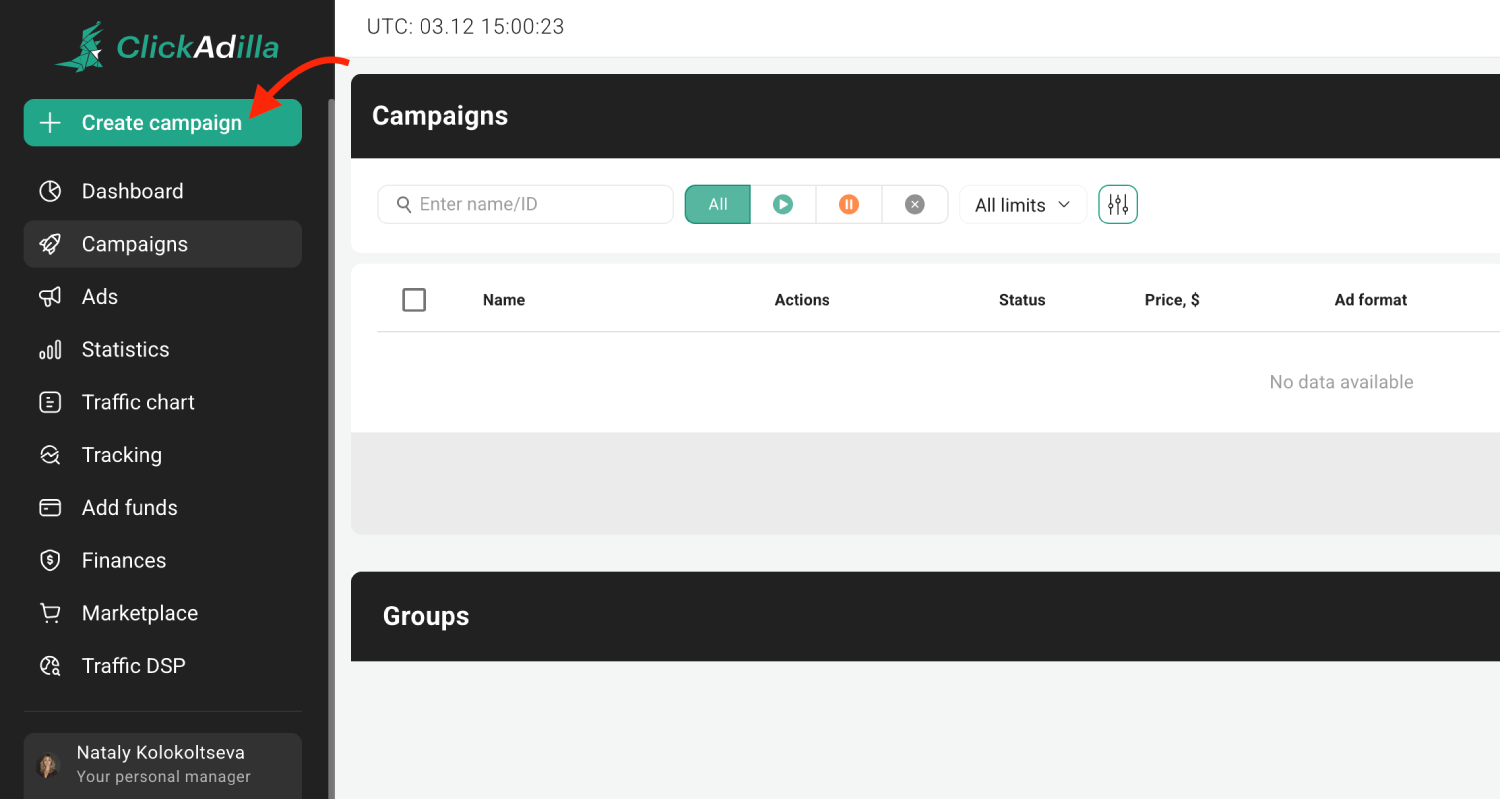Open Marketplace page
The image size is (1500, 799).
point(163,613)
